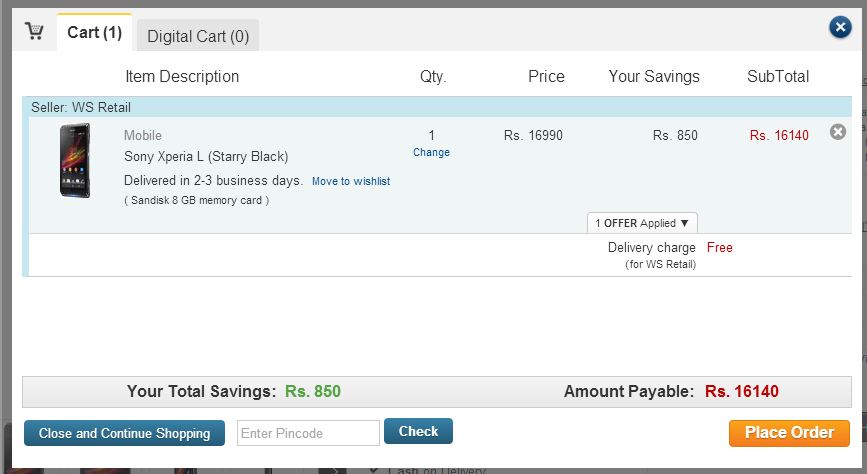
Task: Focus the Enter Pincode field
Action: tap(308, 433)
